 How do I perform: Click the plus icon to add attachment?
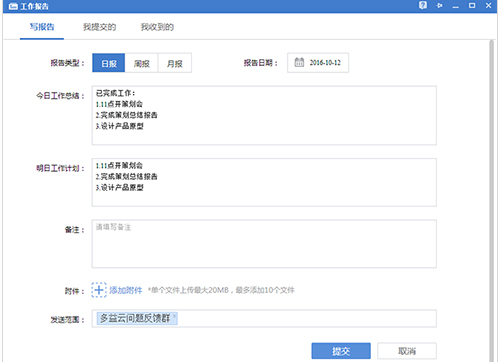point(99,290)
